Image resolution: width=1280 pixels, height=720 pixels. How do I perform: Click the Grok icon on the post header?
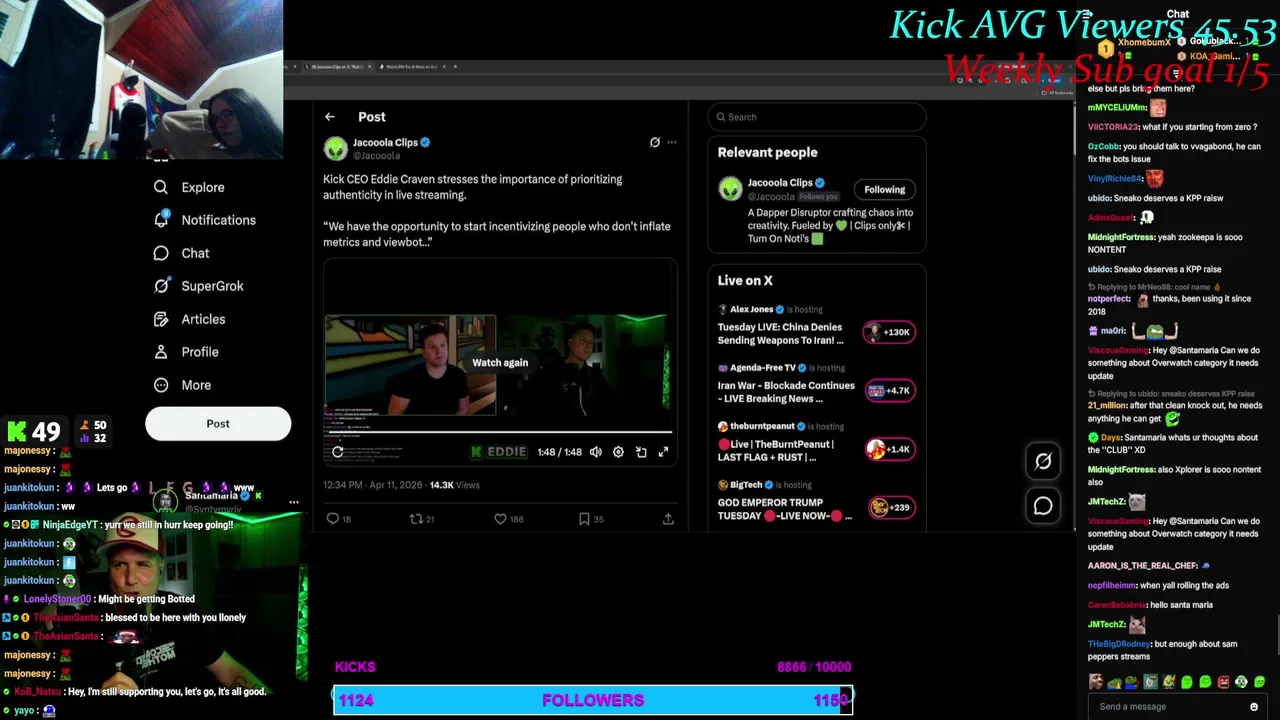pos(655,142)
